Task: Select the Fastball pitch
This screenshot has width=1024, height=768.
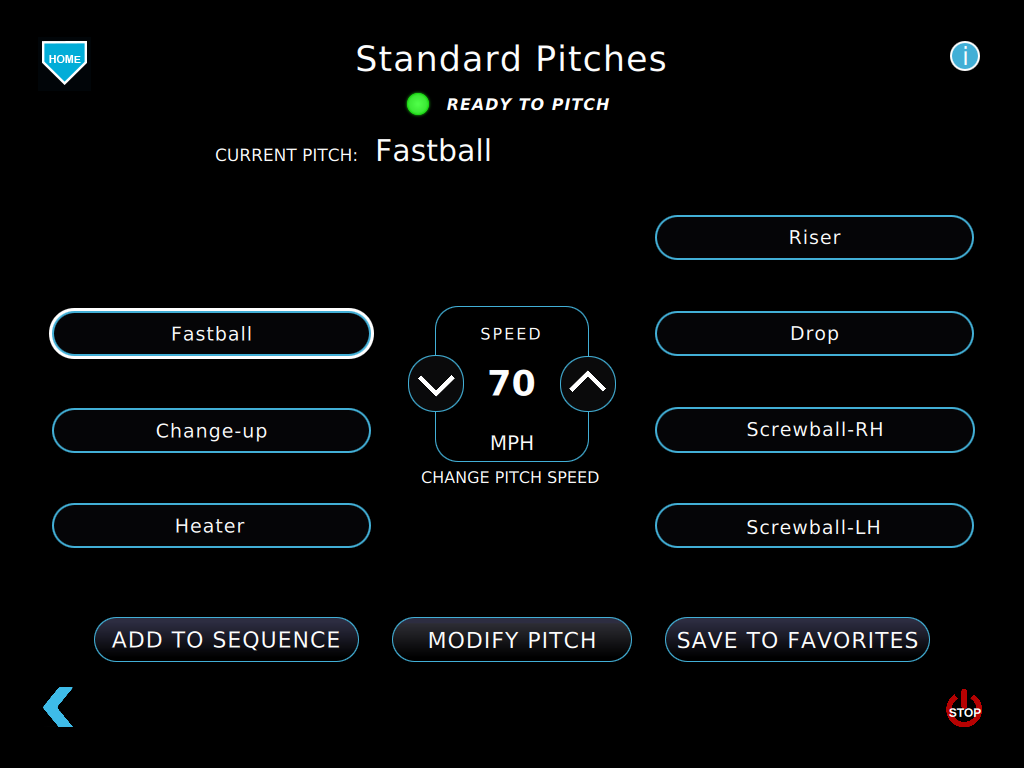Action: click(211, 334)
